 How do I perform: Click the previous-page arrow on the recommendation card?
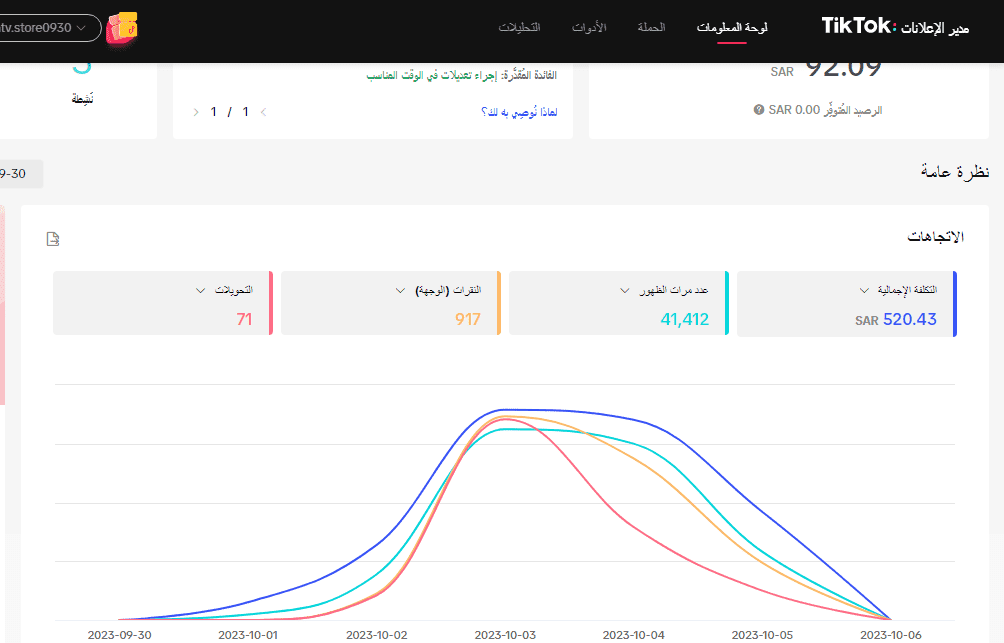pyautogui.click(x=263, y=112)
